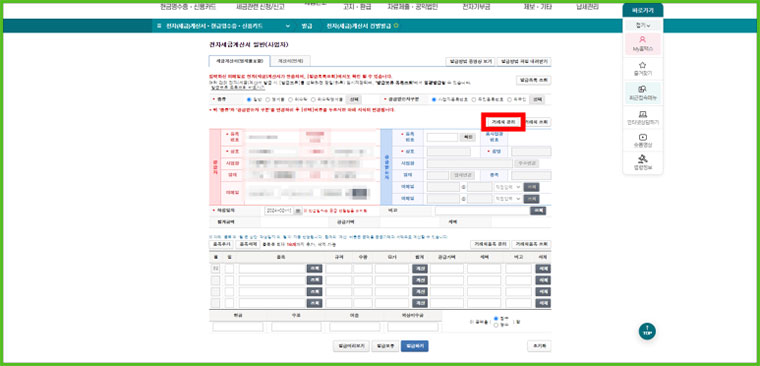Click 선택 button after 위수탁영세율 option

coord(353,99)
